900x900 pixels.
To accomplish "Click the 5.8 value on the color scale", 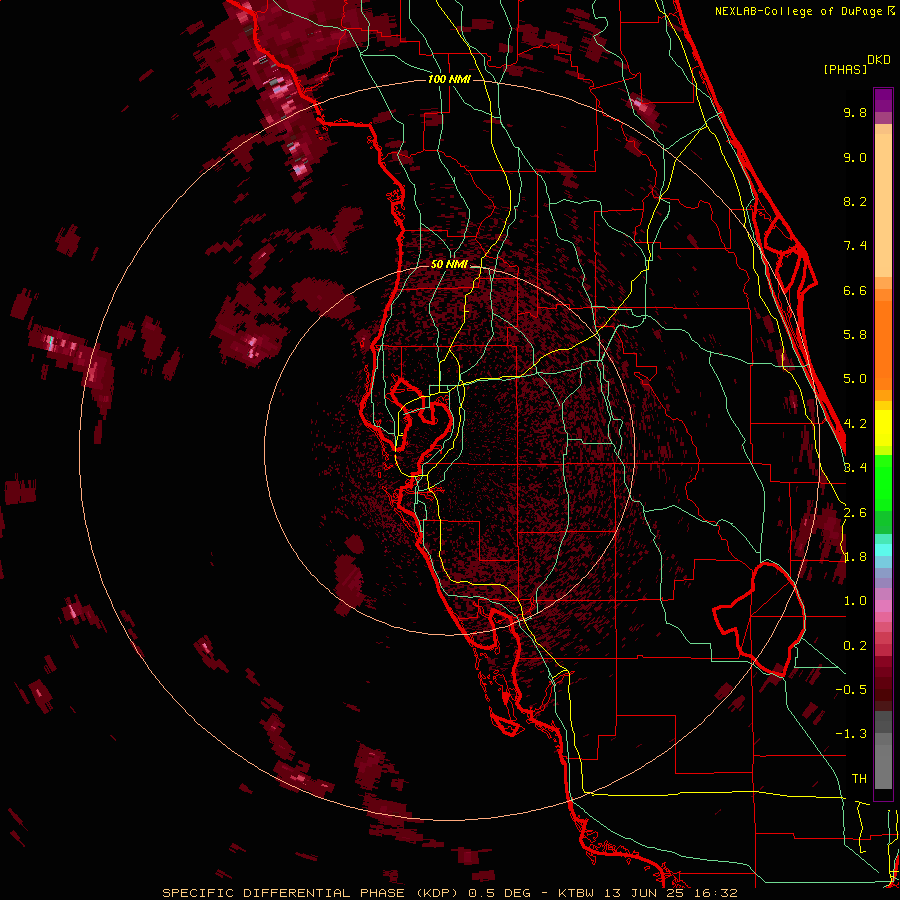I will [855, 335].
